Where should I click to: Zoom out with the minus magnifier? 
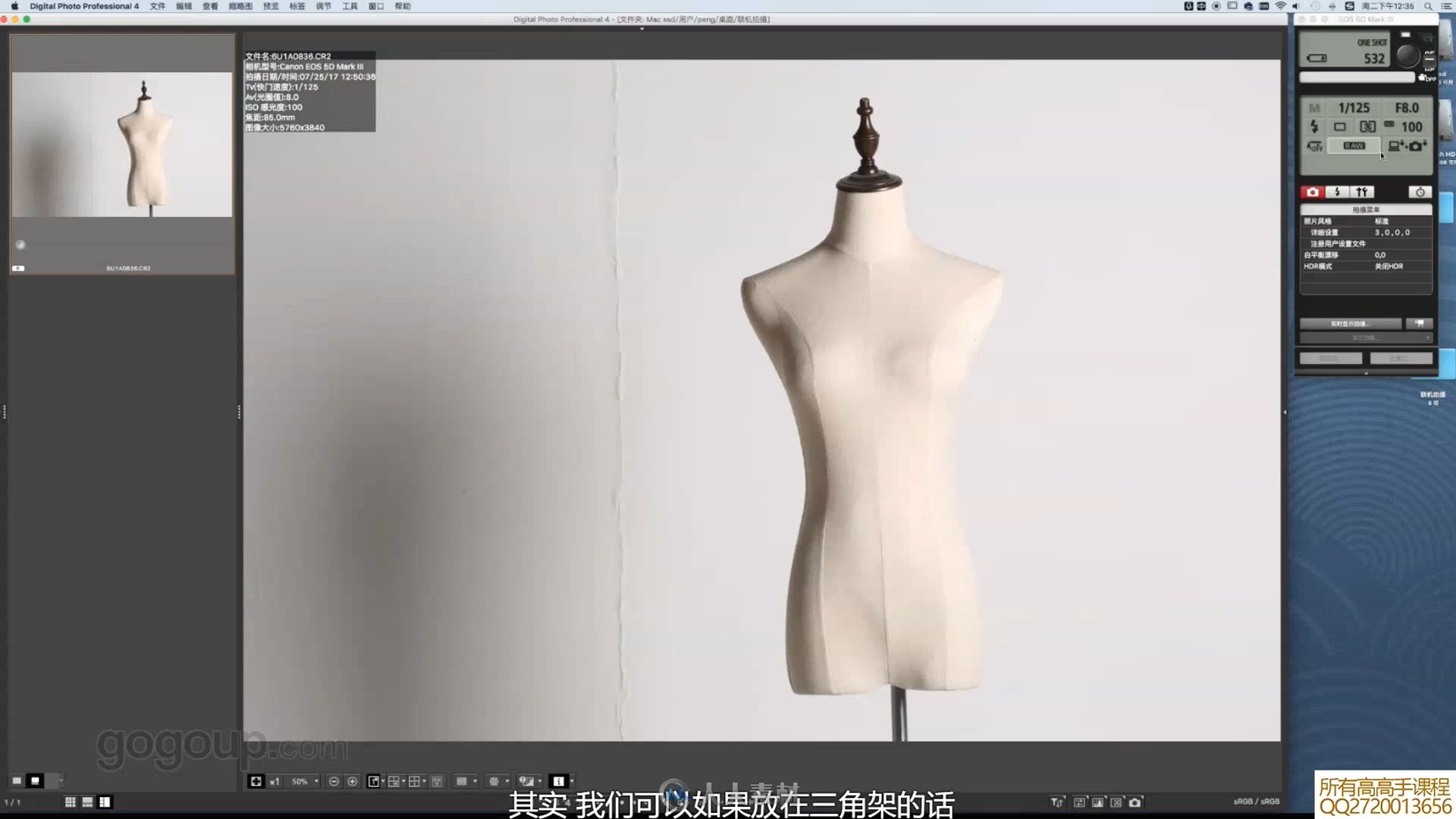click(334, 781)
